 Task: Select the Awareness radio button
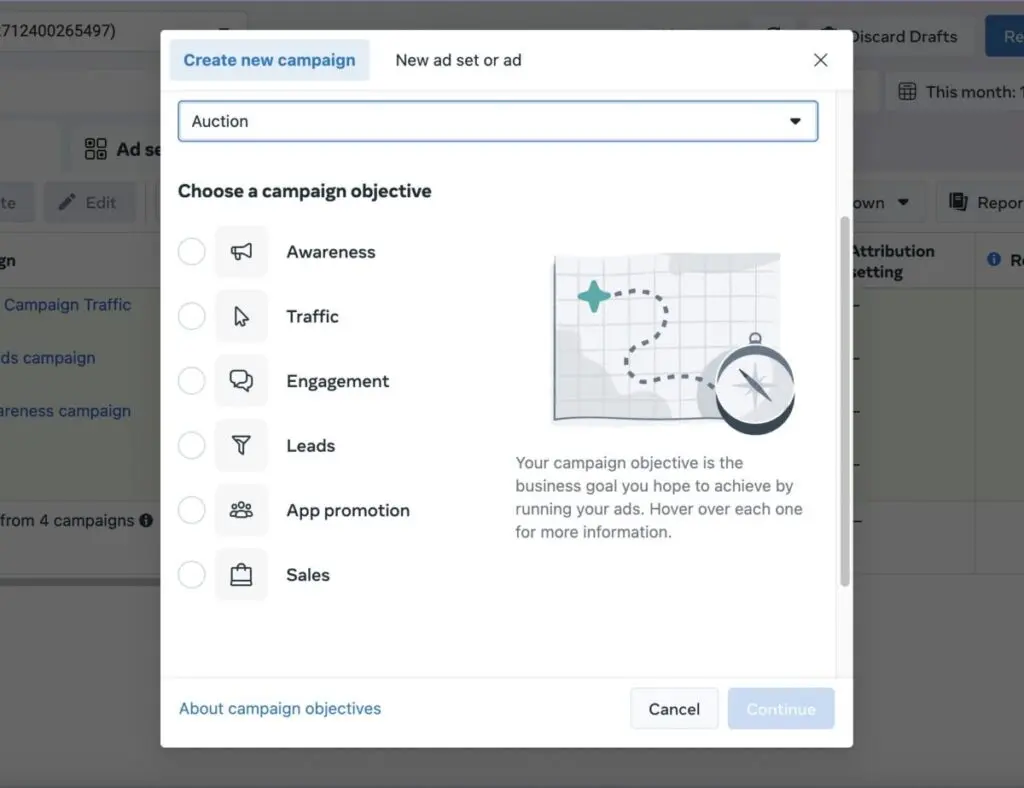point(192,252)
